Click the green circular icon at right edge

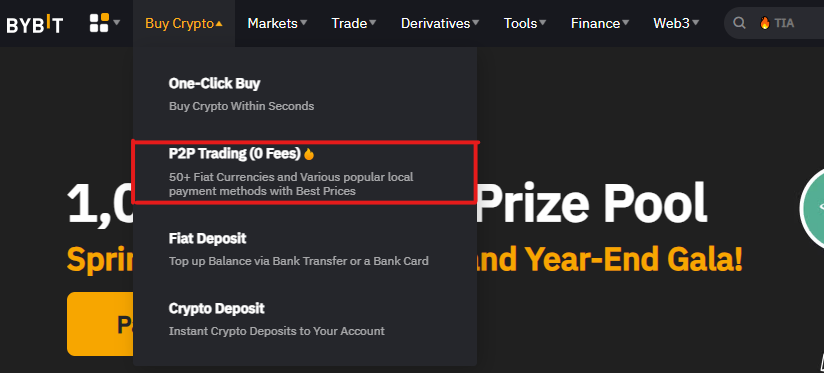(x=812, y=208)
